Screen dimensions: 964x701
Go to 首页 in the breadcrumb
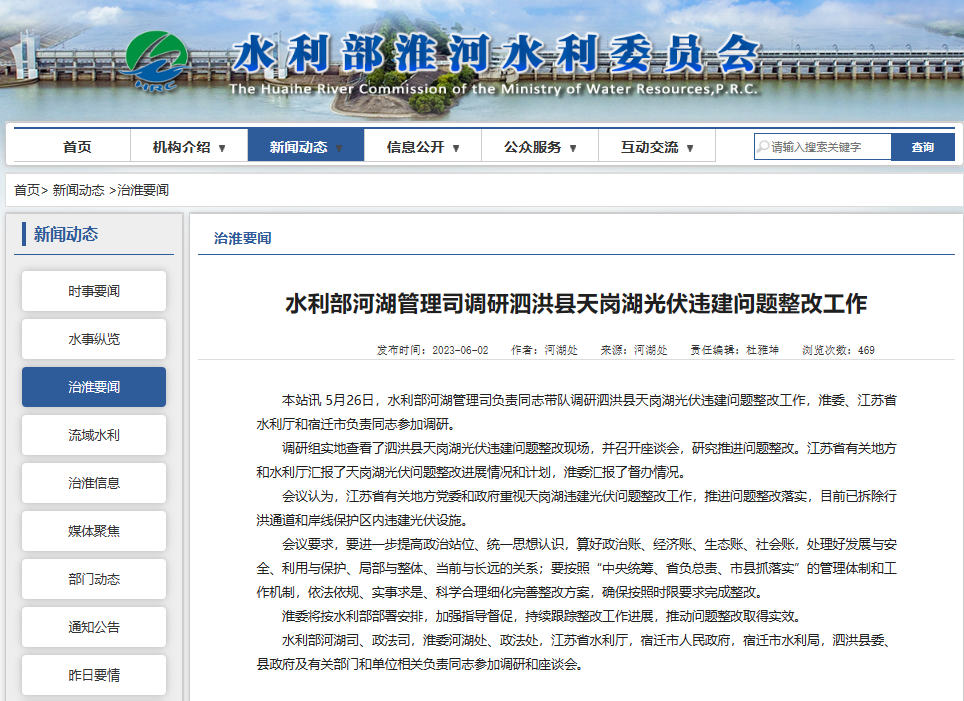click(x=27, y=189)
